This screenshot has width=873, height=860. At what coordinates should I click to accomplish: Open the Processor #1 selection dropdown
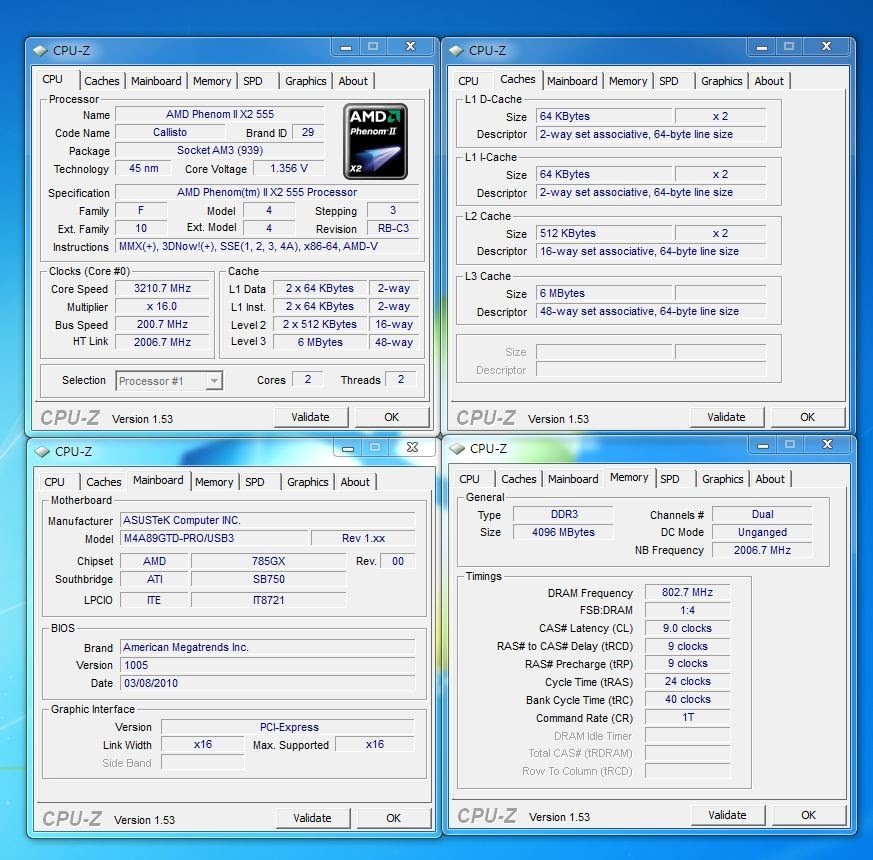click(x=169, y=381)
